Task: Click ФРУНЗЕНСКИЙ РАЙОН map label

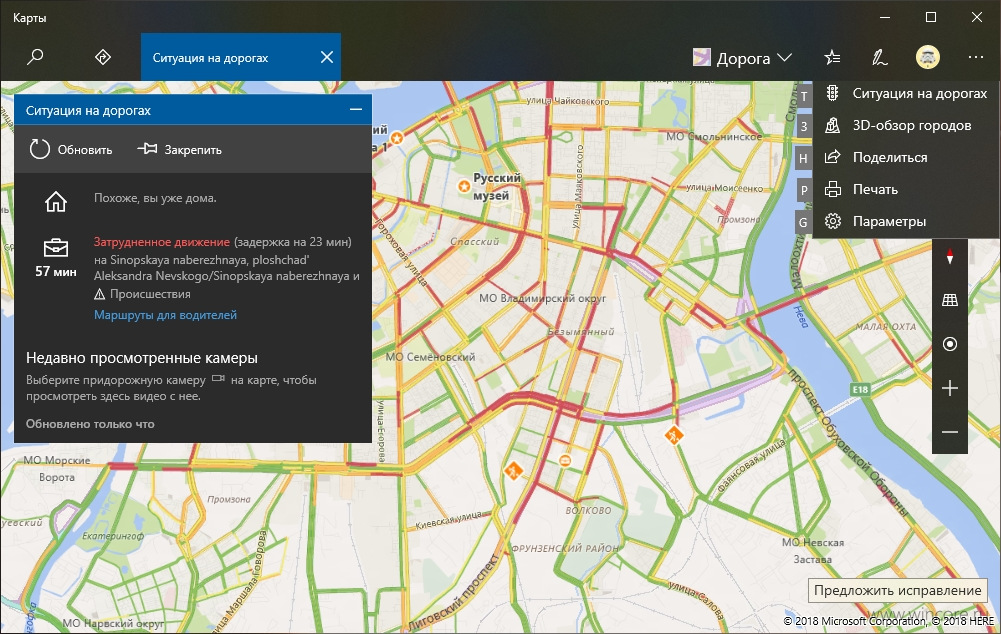Action: 565,548
